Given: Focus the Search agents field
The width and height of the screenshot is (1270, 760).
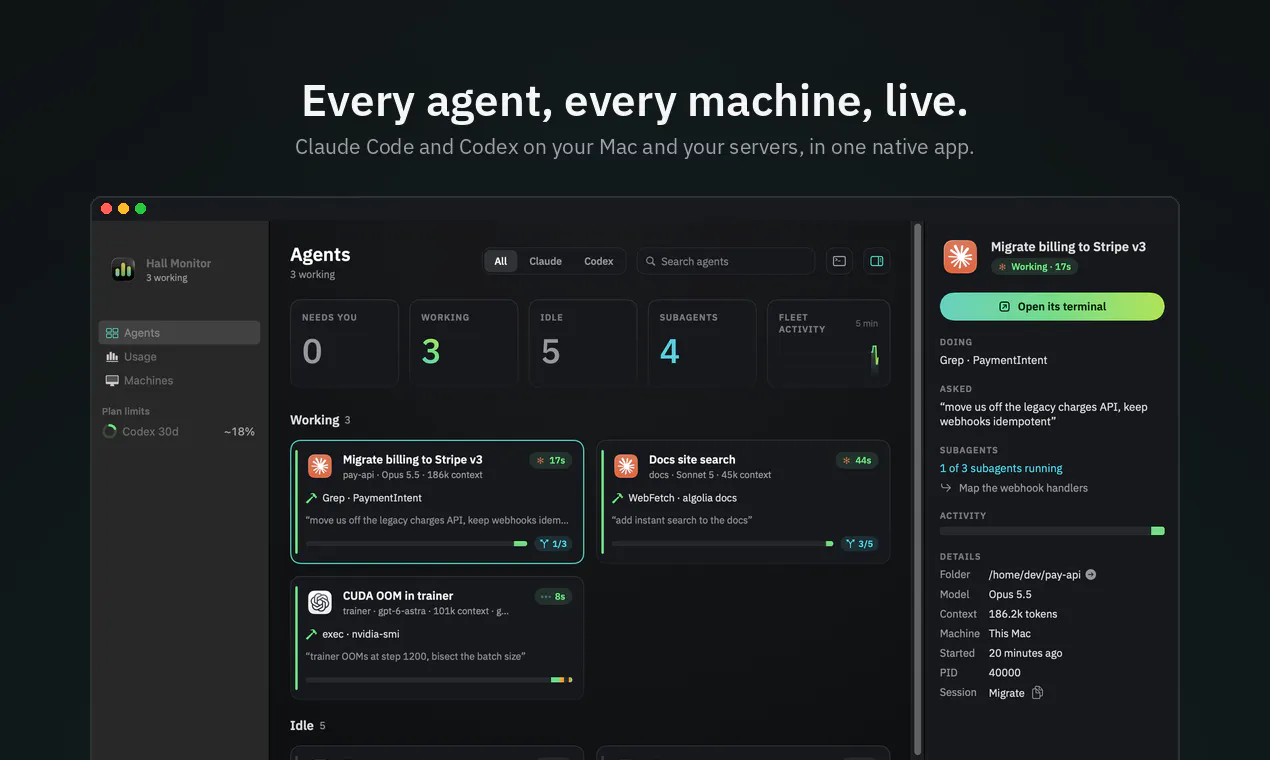Looking at the screenshot, I should [x=726, y=261].
